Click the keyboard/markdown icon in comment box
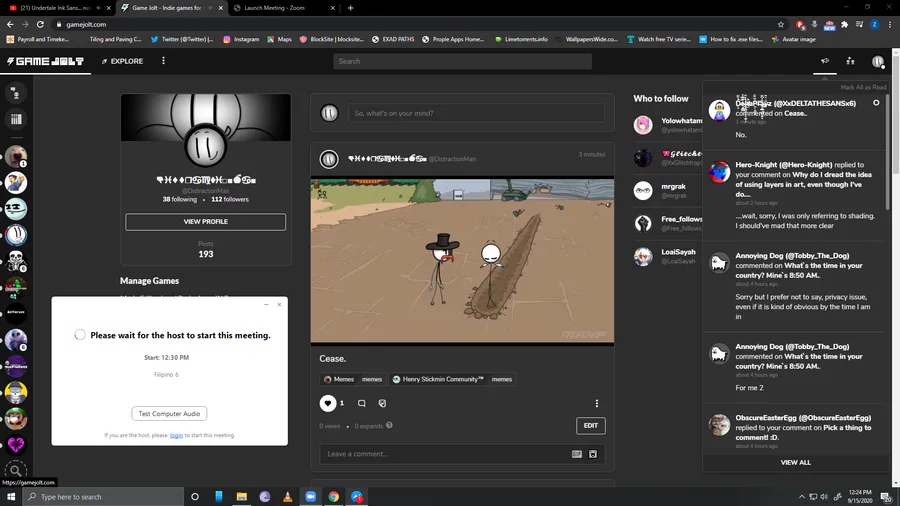 [577, 454]
